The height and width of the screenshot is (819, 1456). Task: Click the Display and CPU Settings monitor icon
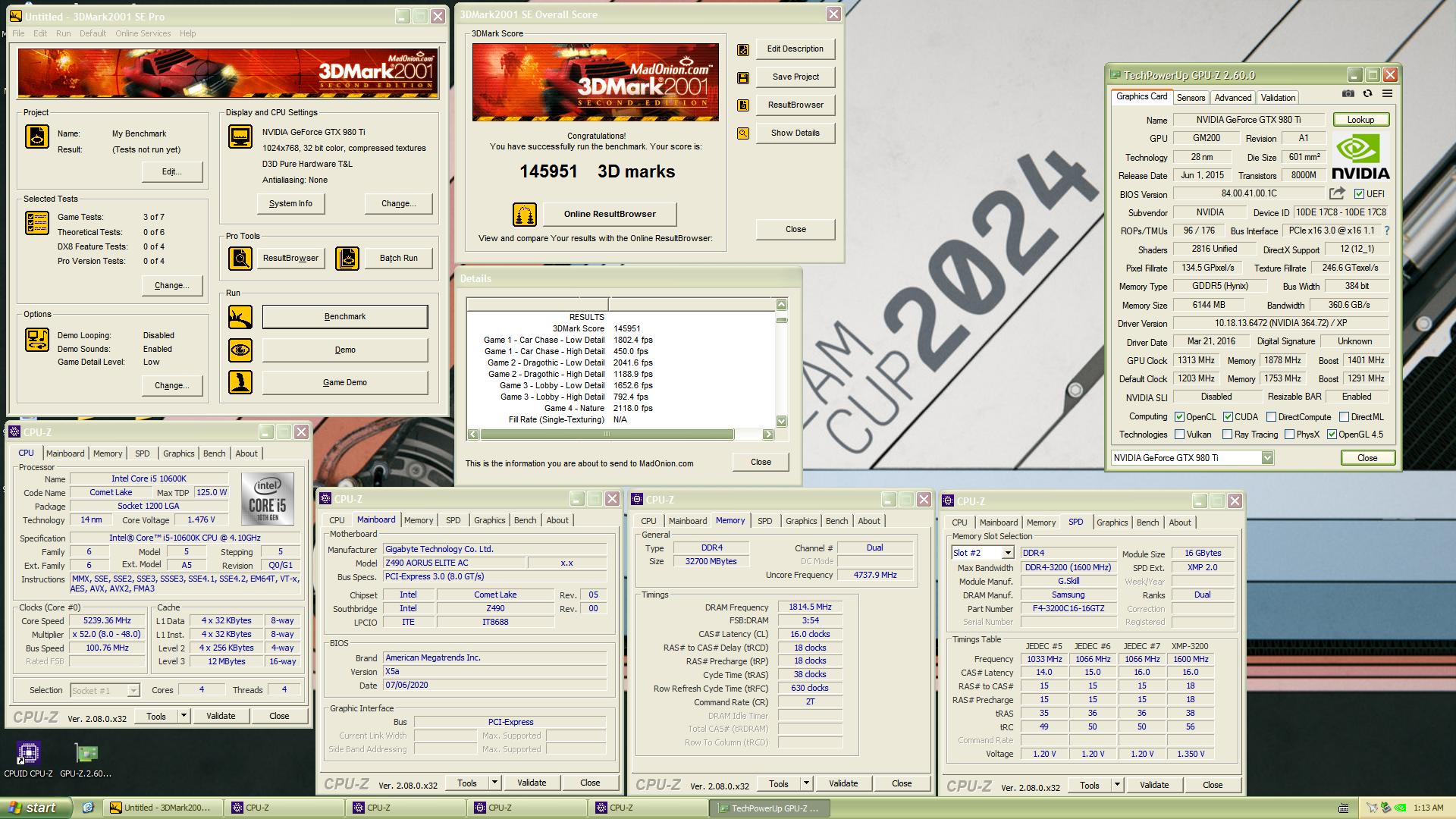(x=240, y=137)
